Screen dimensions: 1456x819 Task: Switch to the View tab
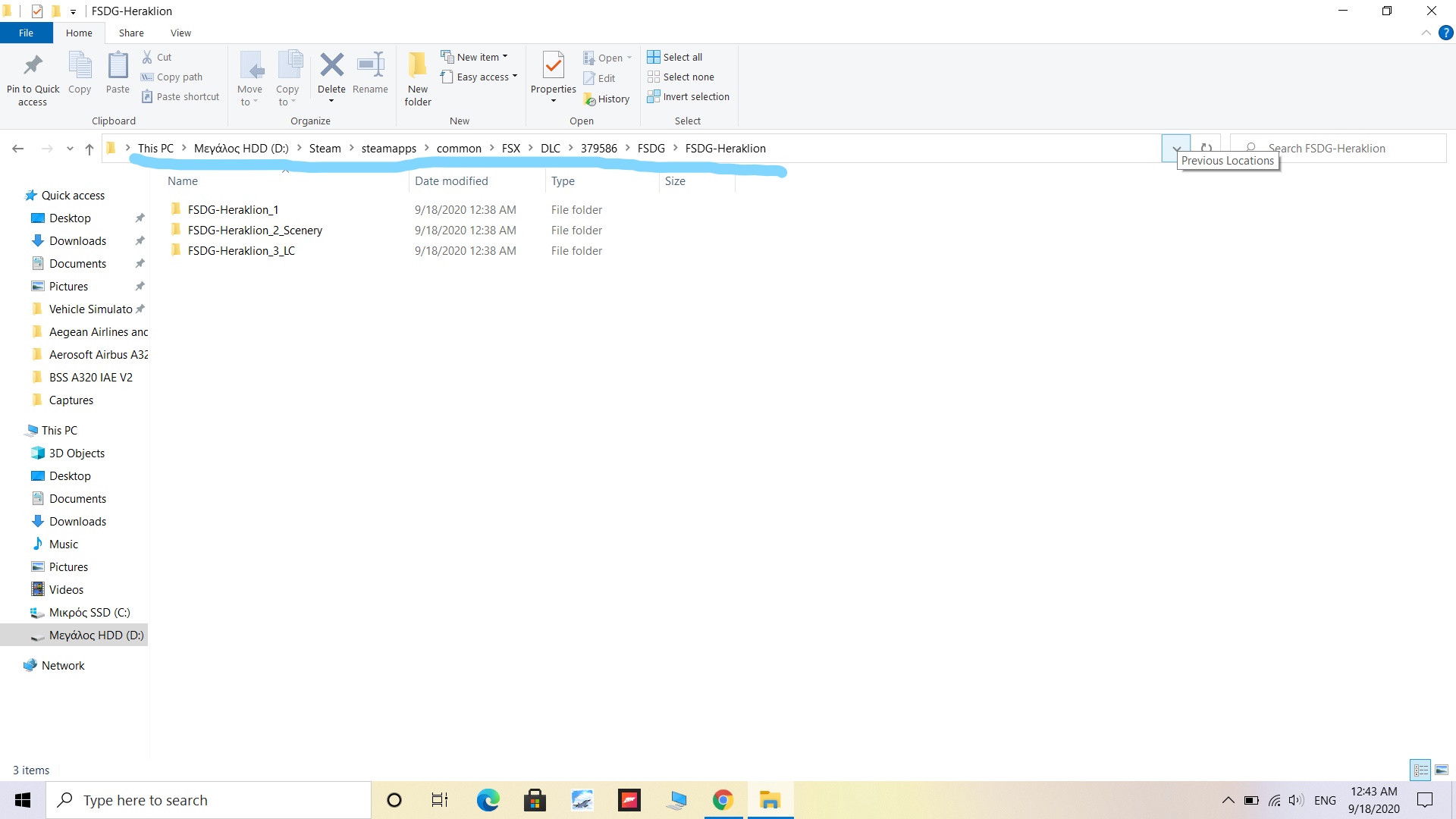click(x=180, y=33)
